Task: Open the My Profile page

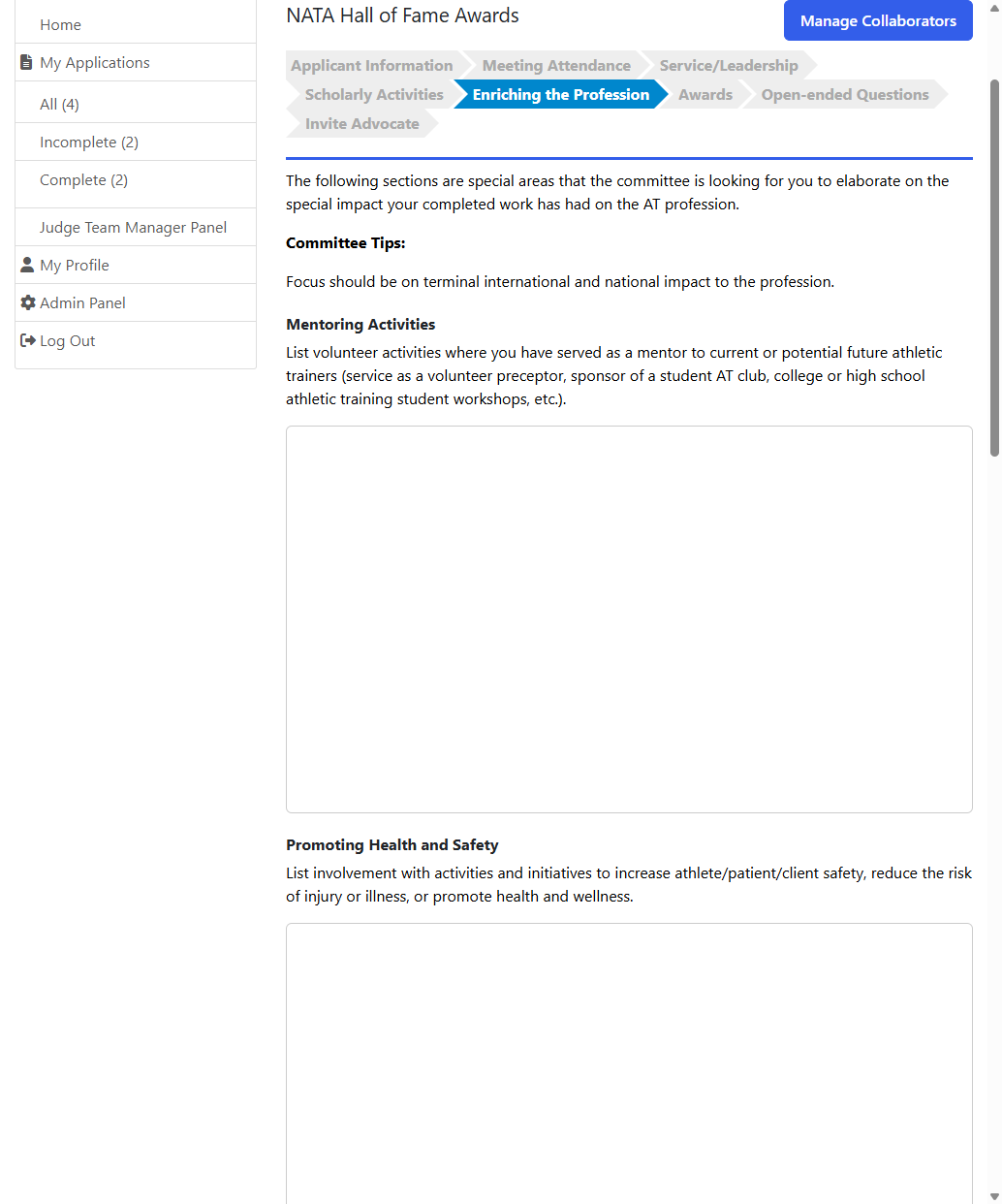Action: (75, 265)
